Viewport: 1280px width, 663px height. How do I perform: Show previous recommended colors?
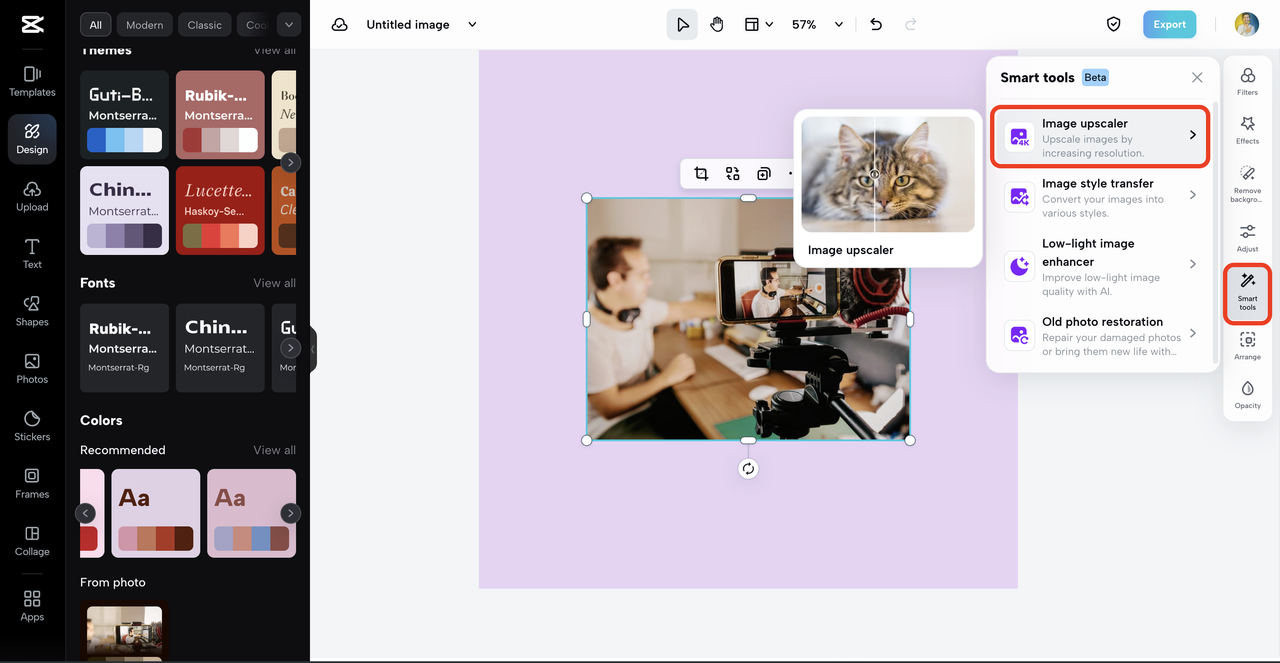pos(86,513)
